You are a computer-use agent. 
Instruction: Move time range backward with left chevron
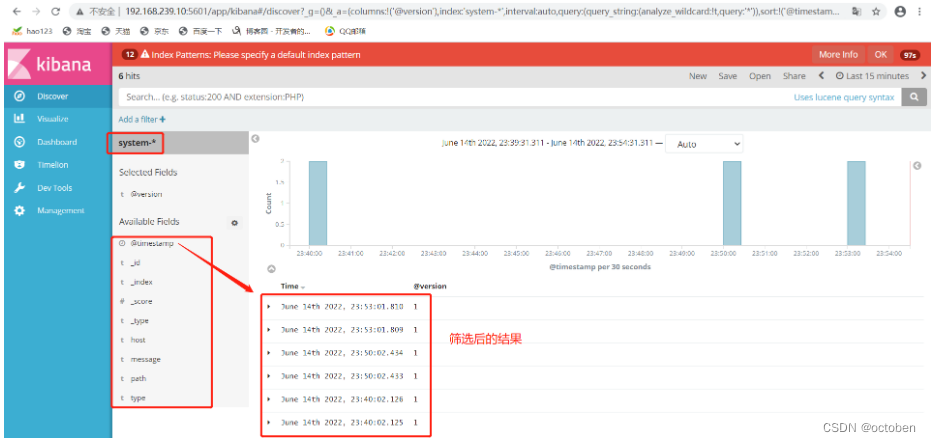[821, 75]
